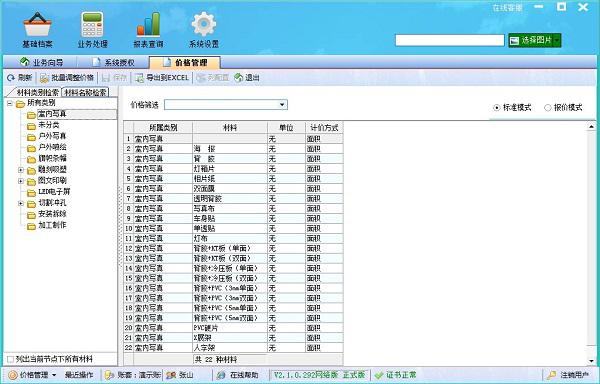Select the 旗帜条幅 folder in the tree
This screenshot has width=600, height=384.
click(52, 158)
